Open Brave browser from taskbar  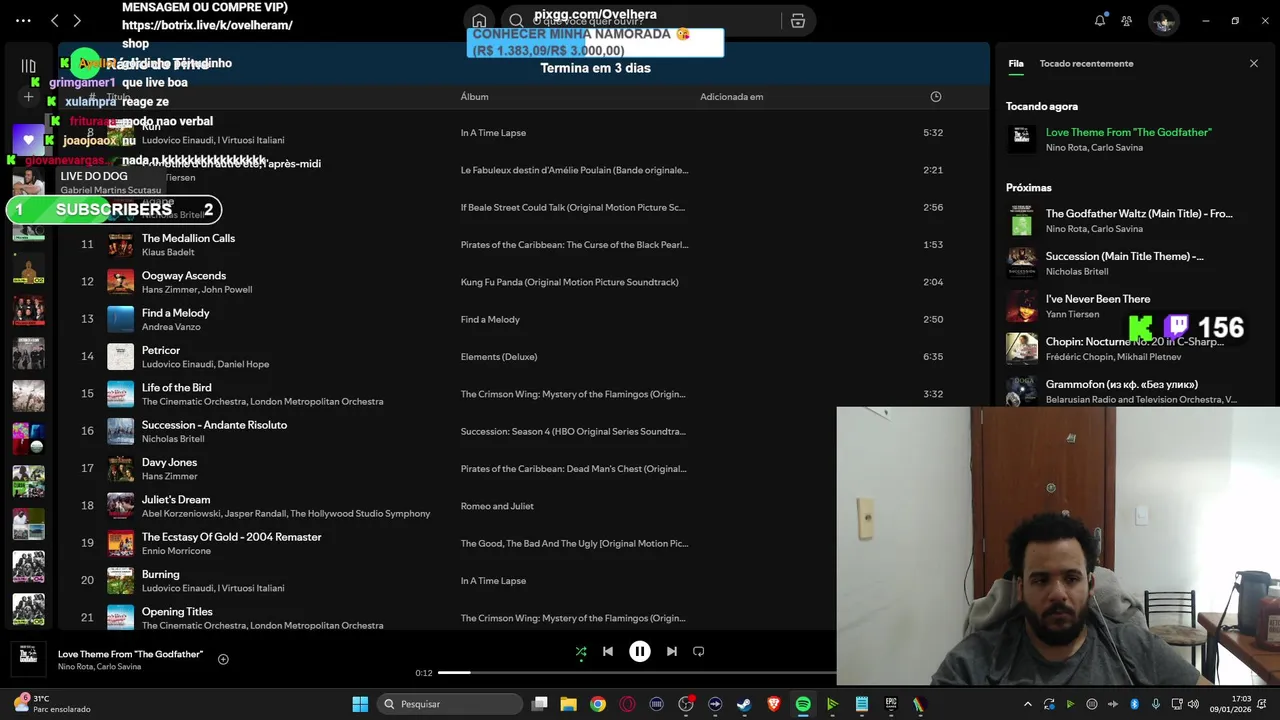pos(773,704)
